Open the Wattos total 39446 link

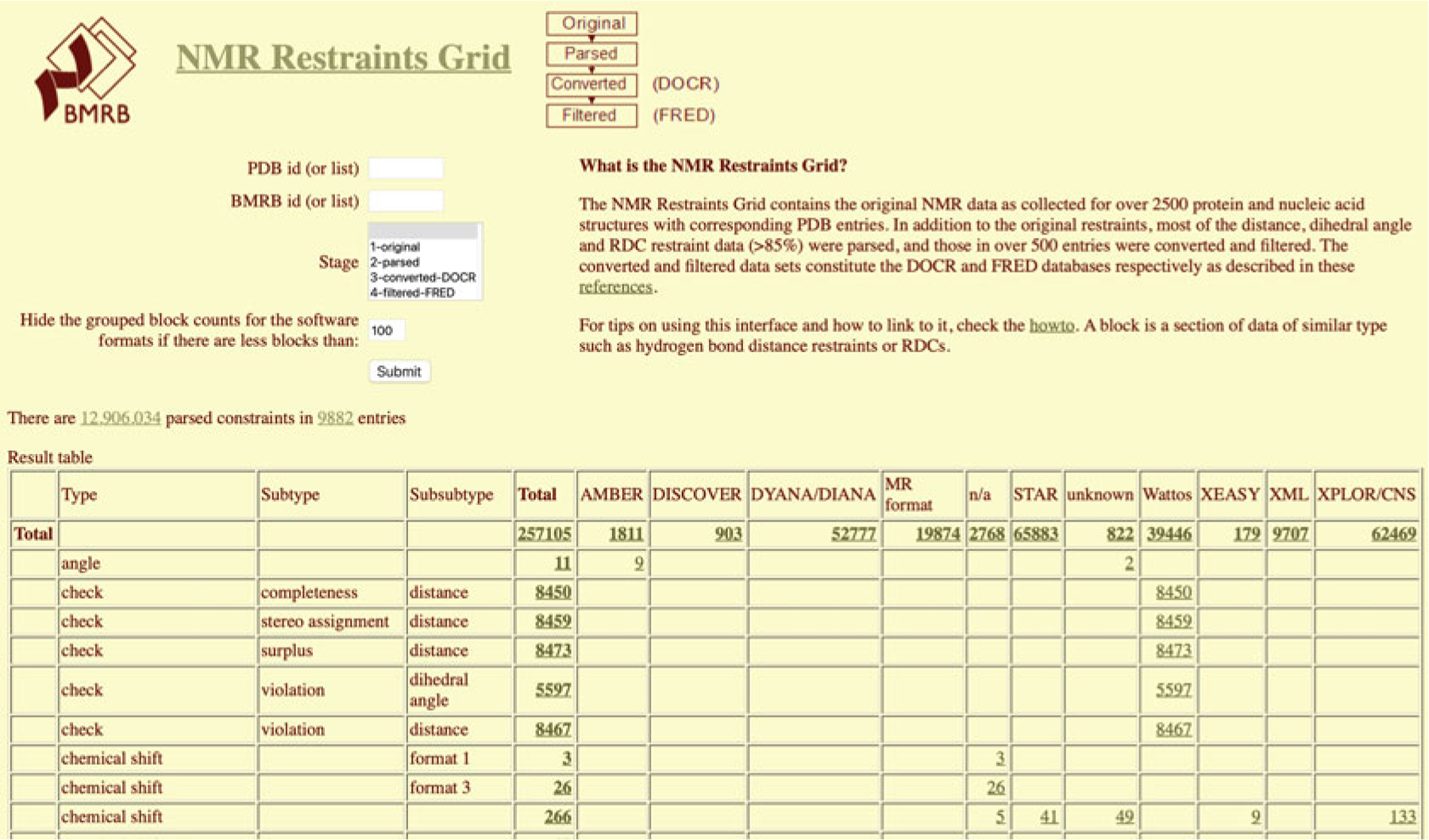(1169, 534)
